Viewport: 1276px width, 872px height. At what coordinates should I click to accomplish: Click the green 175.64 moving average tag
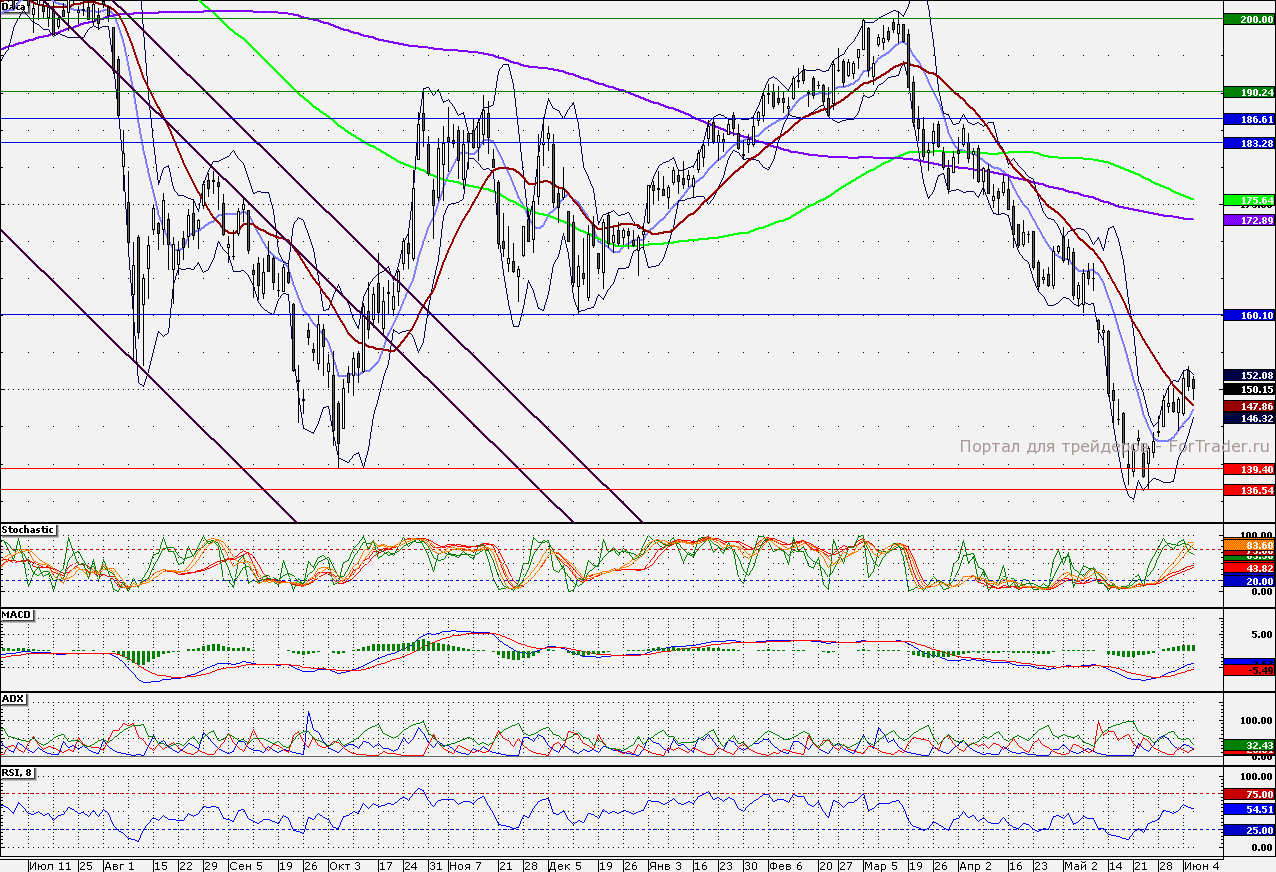[x=1249, y=200]
